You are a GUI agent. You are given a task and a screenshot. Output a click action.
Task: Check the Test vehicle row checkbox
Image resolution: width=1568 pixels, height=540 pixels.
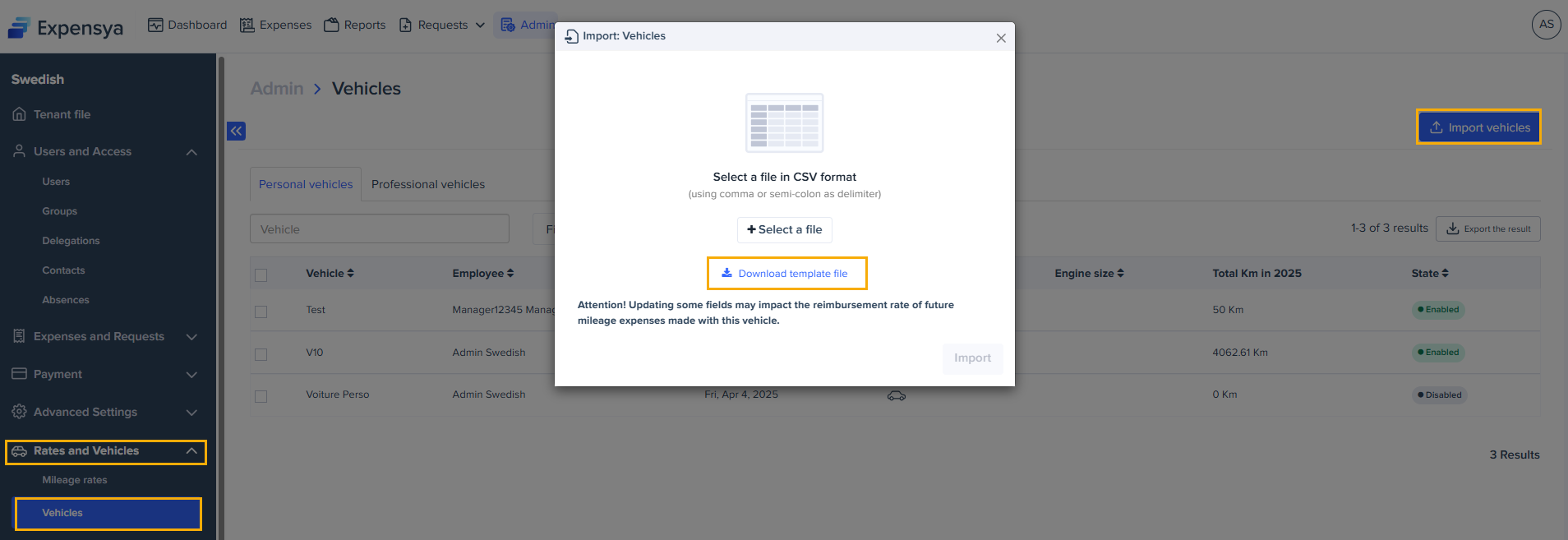[x=261, y=312]
